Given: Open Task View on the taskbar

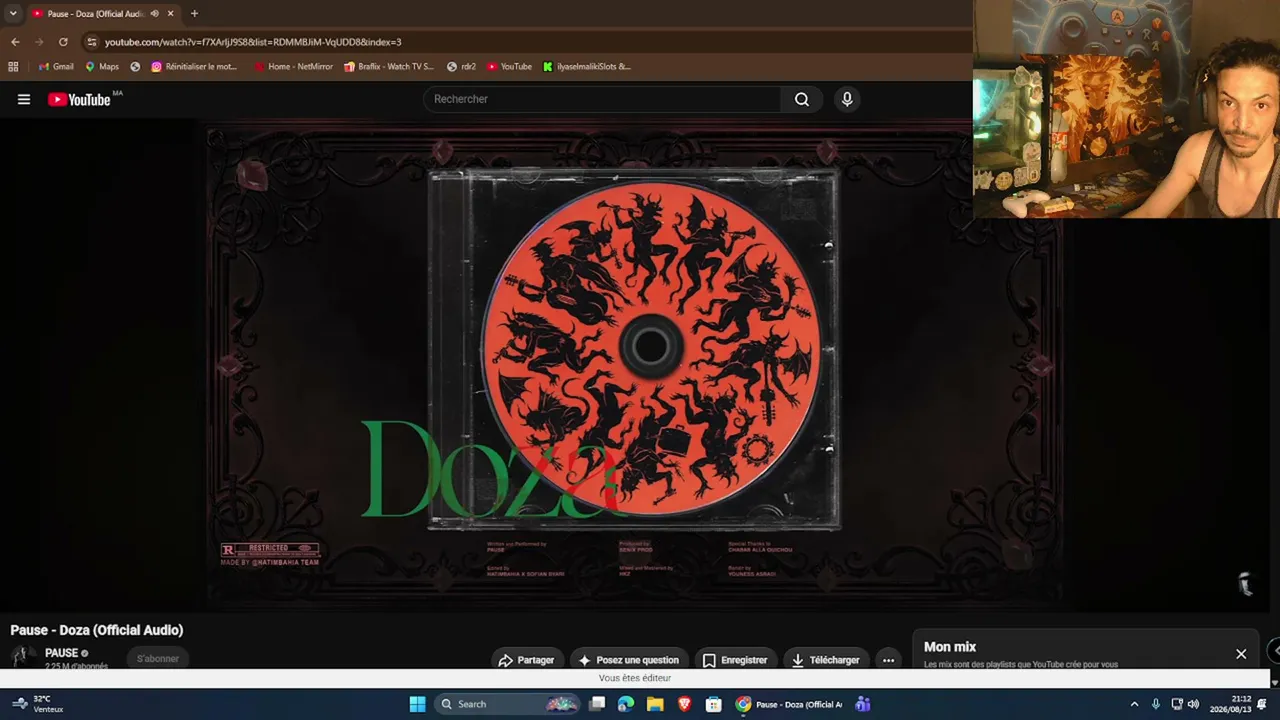Looking at the screenshot, I should coord(597,704).
